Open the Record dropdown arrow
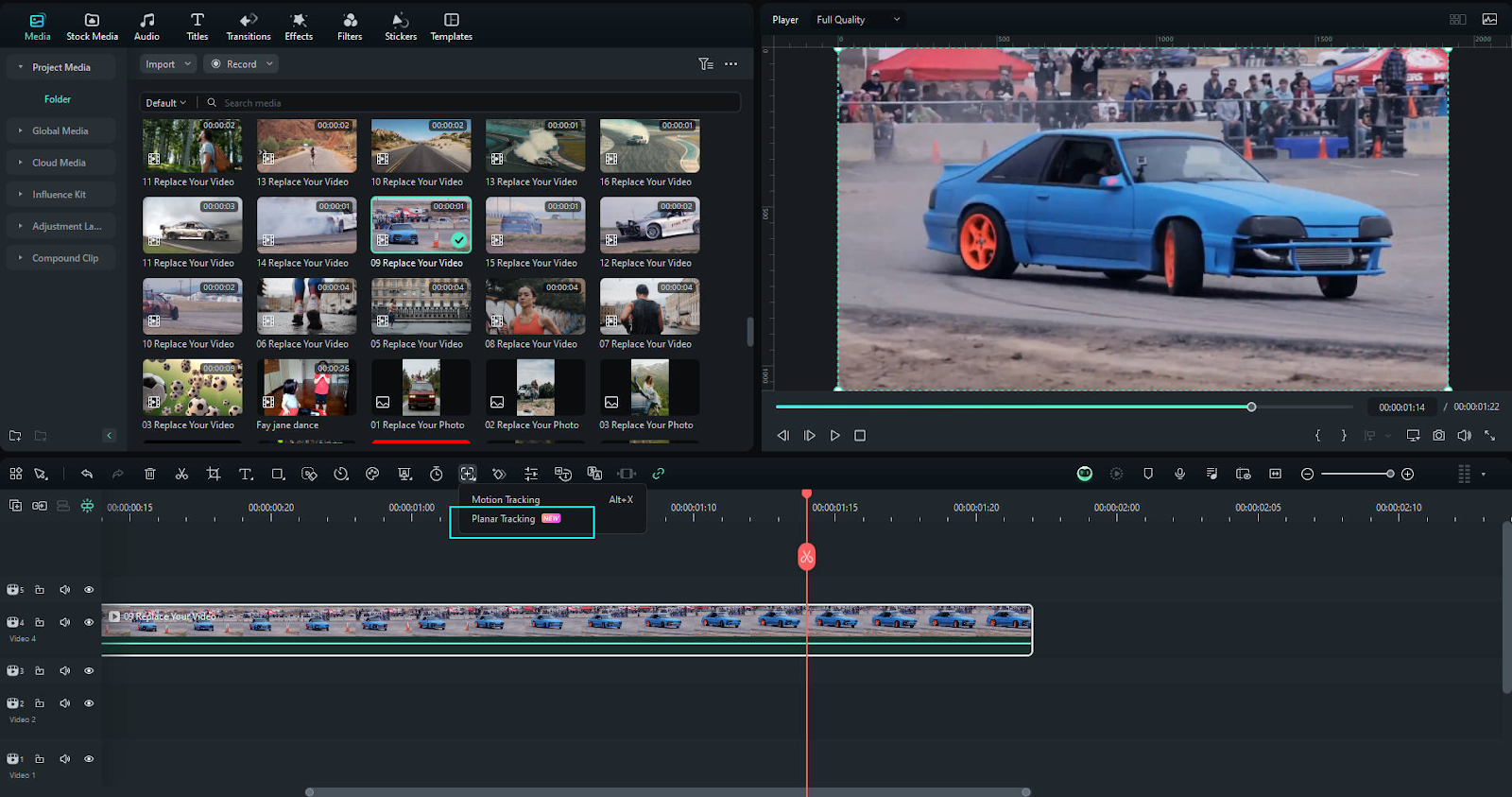This screenshot has width=1512, height=797. click(x=269, y=64)
